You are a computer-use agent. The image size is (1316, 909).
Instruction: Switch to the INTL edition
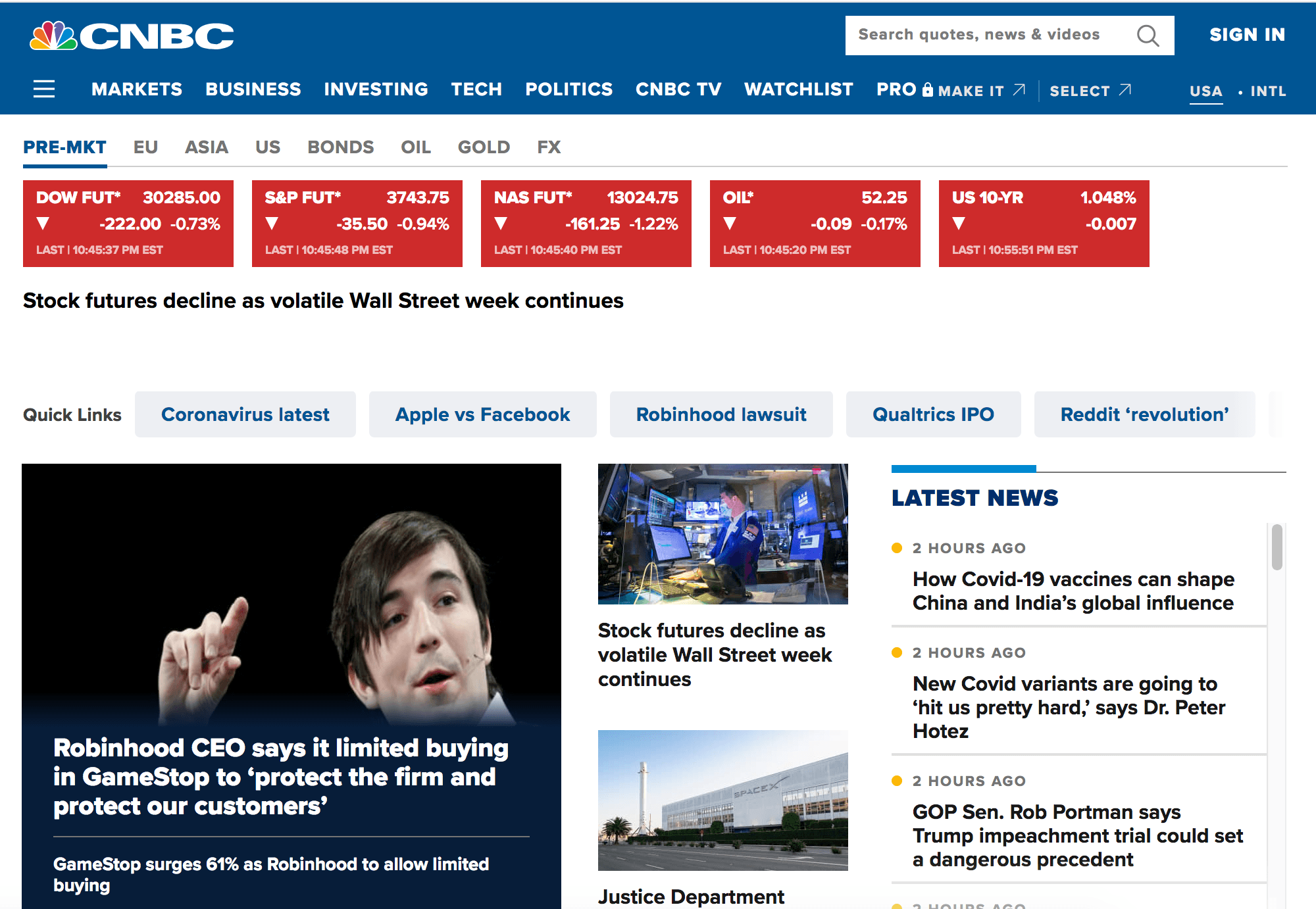[1268, 91]
